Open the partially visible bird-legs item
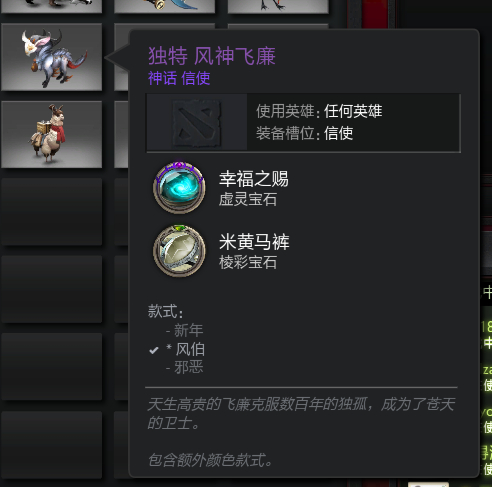The height and width of the screenshot is (487, 492). coord(278,6)
